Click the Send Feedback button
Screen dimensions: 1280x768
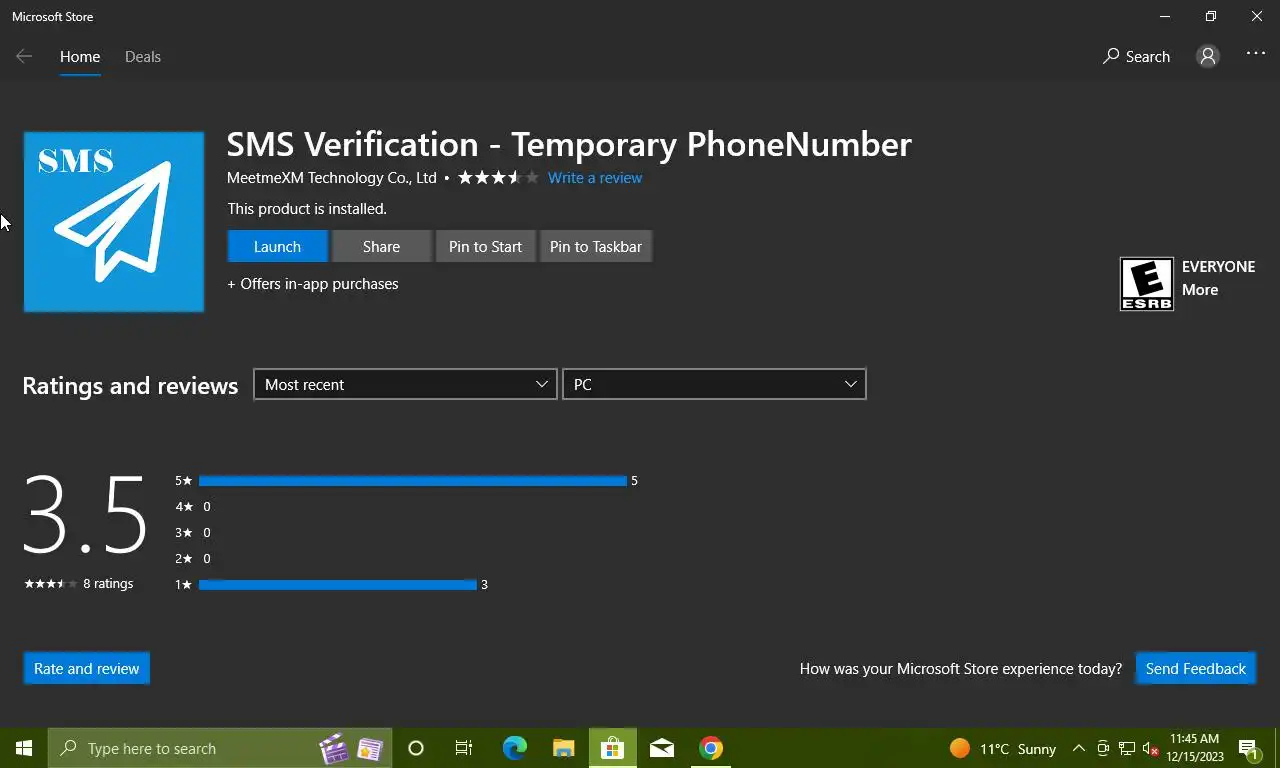(x=1196, y=669)
